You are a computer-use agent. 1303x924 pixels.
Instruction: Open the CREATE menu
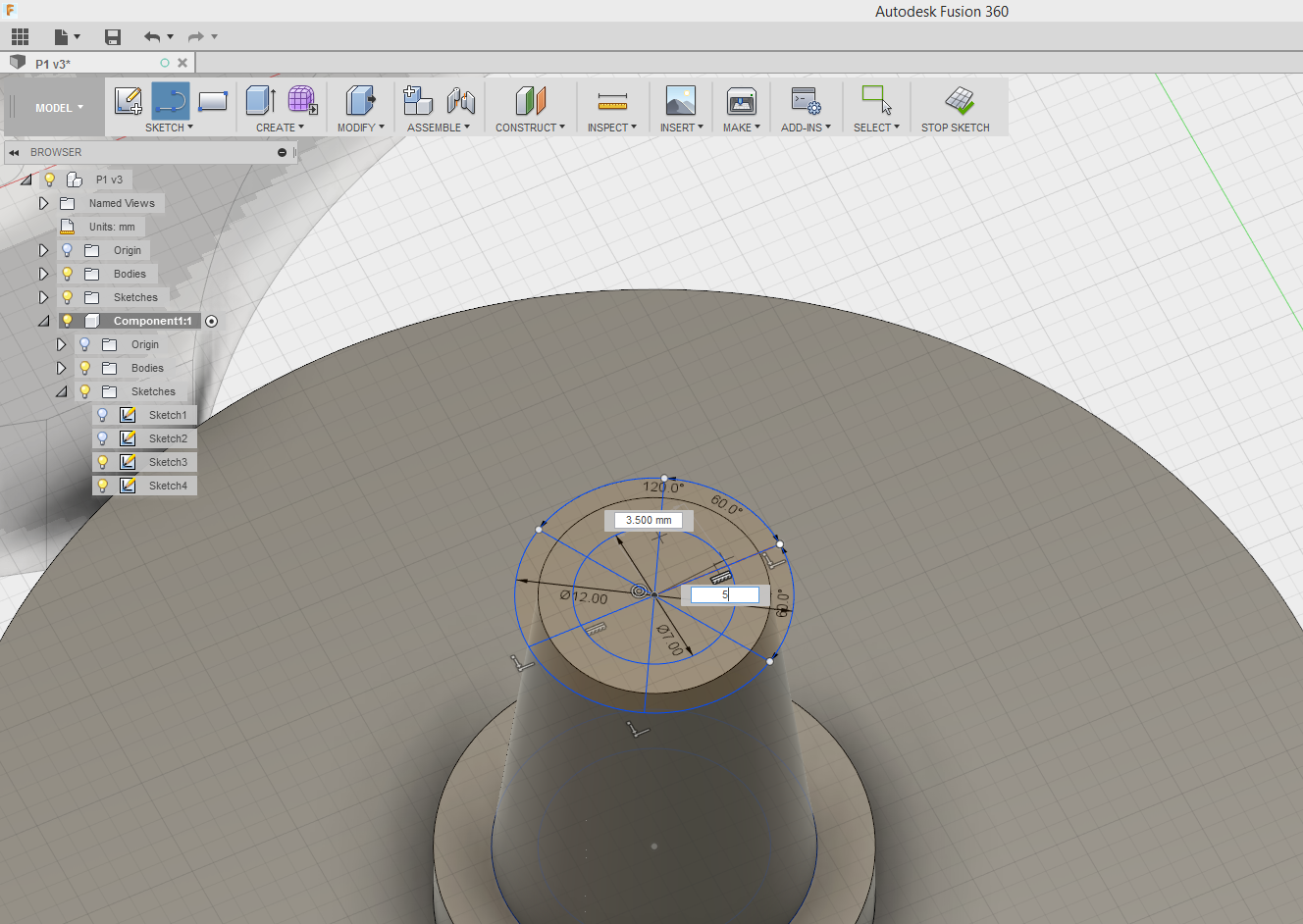pos(280,128)
